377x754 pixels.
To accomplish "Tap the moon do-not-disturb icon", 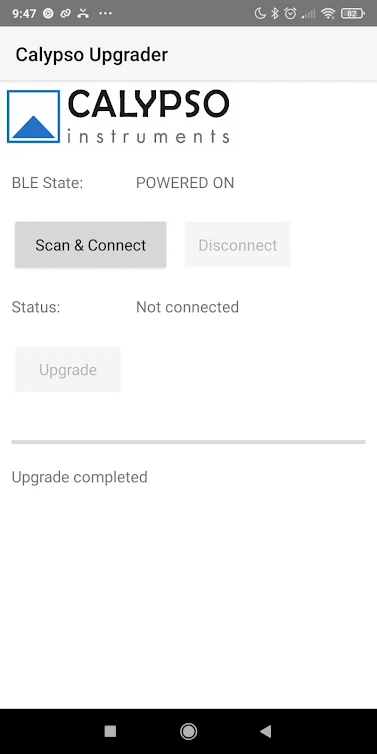I will [x=260, y=13].
